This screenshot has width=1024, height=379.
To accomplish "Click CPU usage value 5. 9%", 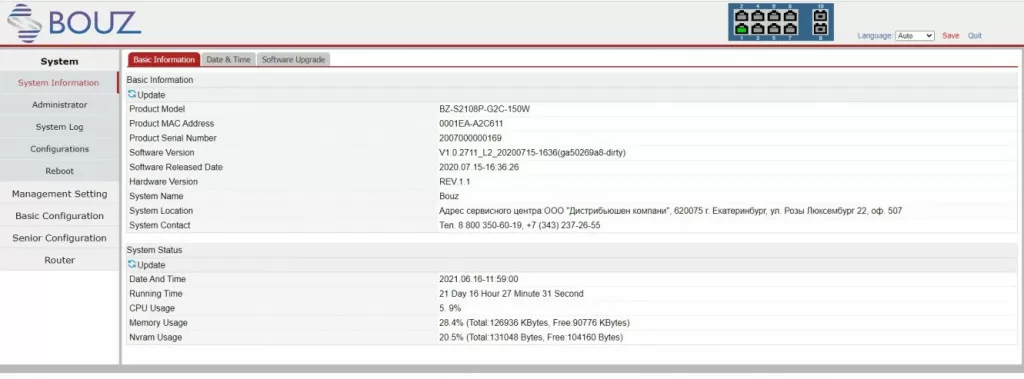I will click(x=450, y=308).
